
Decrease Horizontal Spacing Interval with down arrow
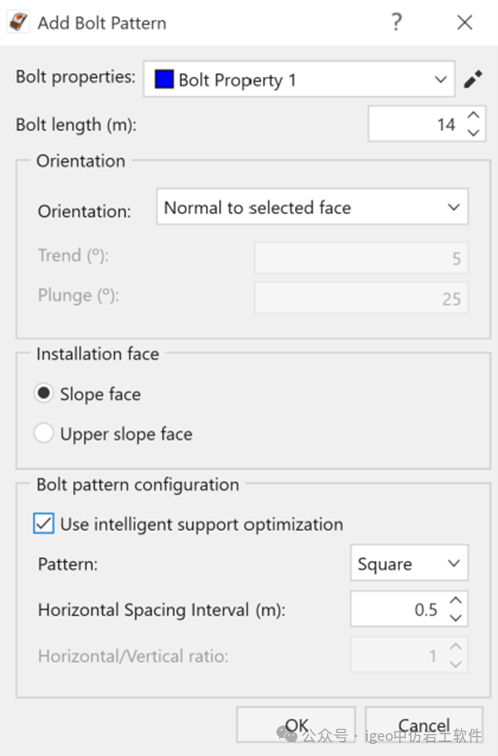[x=456, y=618]
